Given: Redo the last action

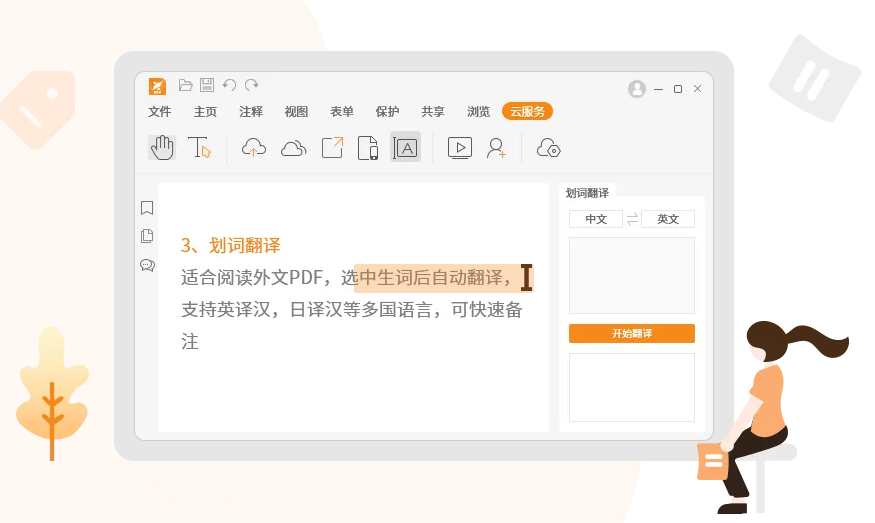Looking at the screenshot, I should (252, 85).
